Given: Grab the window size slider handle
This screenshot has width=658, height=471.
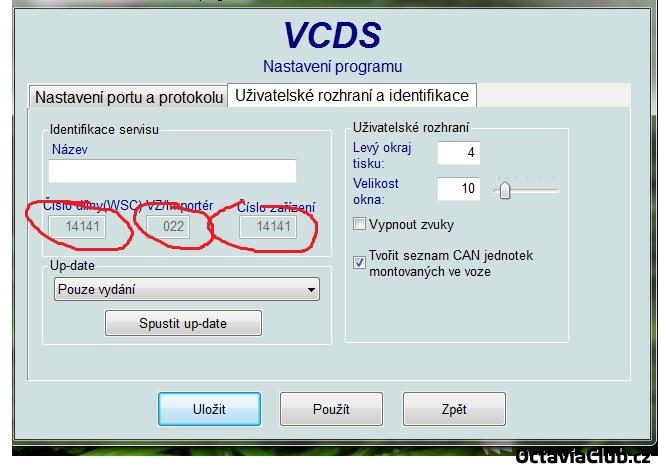Looking at the screenshot, I should coord(505,189).
